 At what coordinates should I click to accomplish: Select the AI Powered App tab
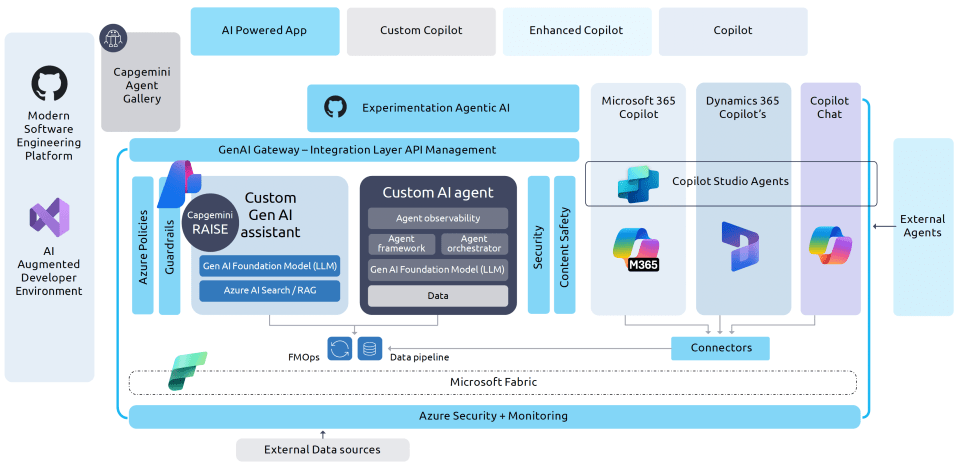[264, 31]
